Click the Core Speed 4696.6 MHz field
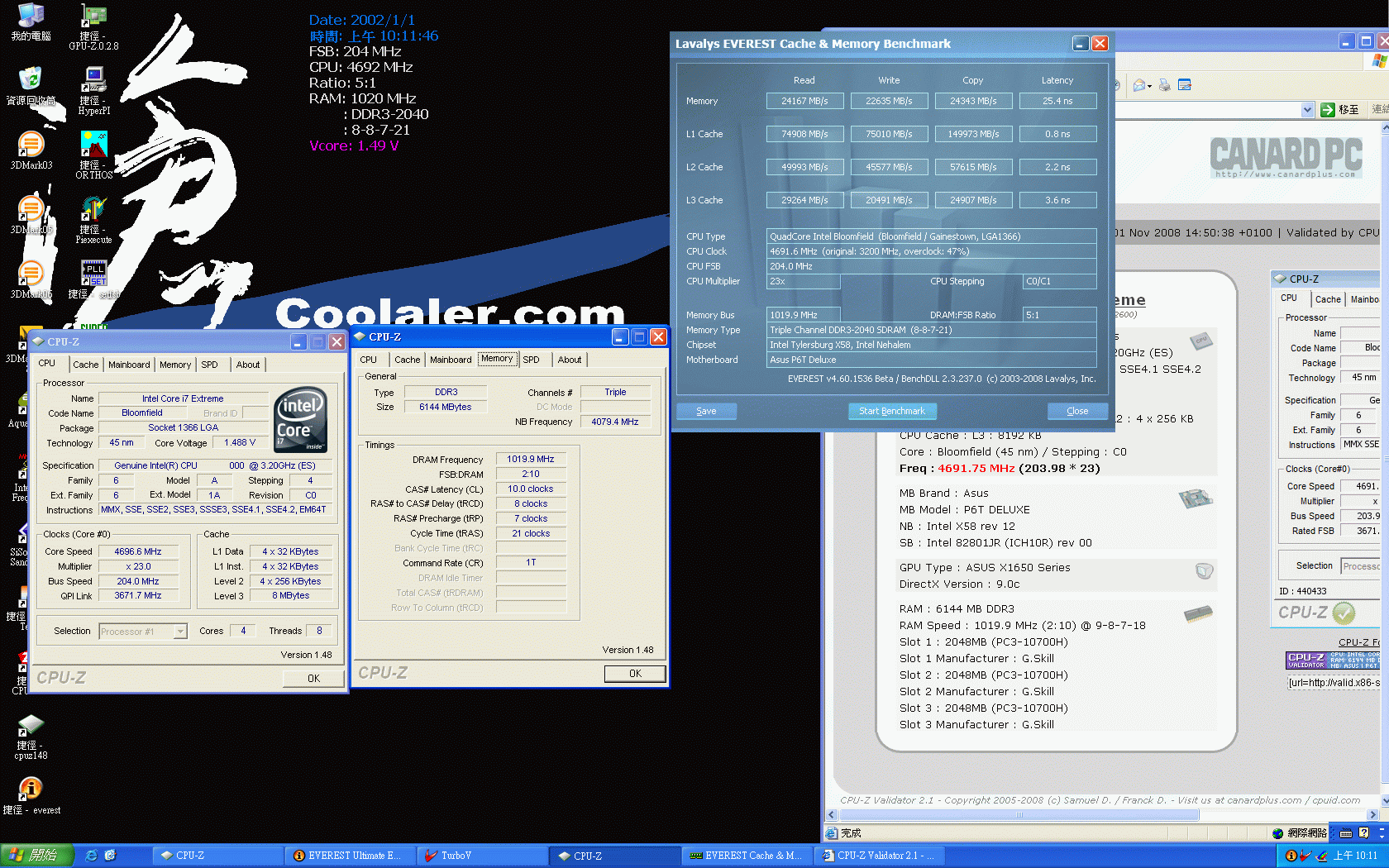This screenshot has height=868, width=1389. pos(138,551)
